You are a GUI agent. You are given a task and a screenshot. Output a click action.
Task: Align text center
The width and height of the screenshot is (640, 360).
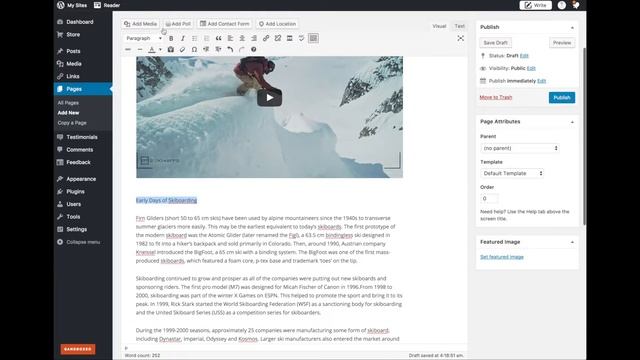click(x=242, y=38)
